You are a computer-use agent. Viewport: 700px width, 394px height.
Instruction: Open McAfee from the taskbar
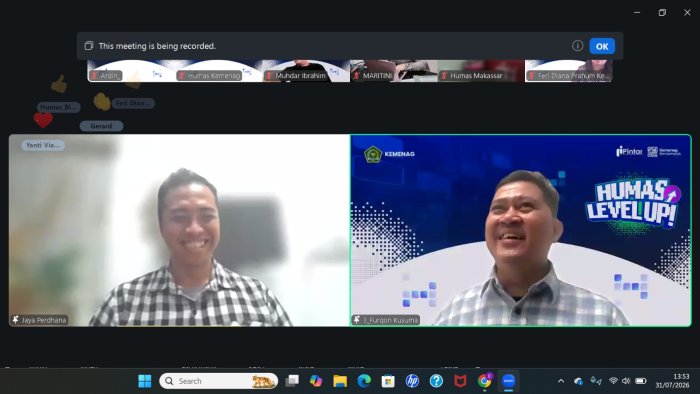460,381
